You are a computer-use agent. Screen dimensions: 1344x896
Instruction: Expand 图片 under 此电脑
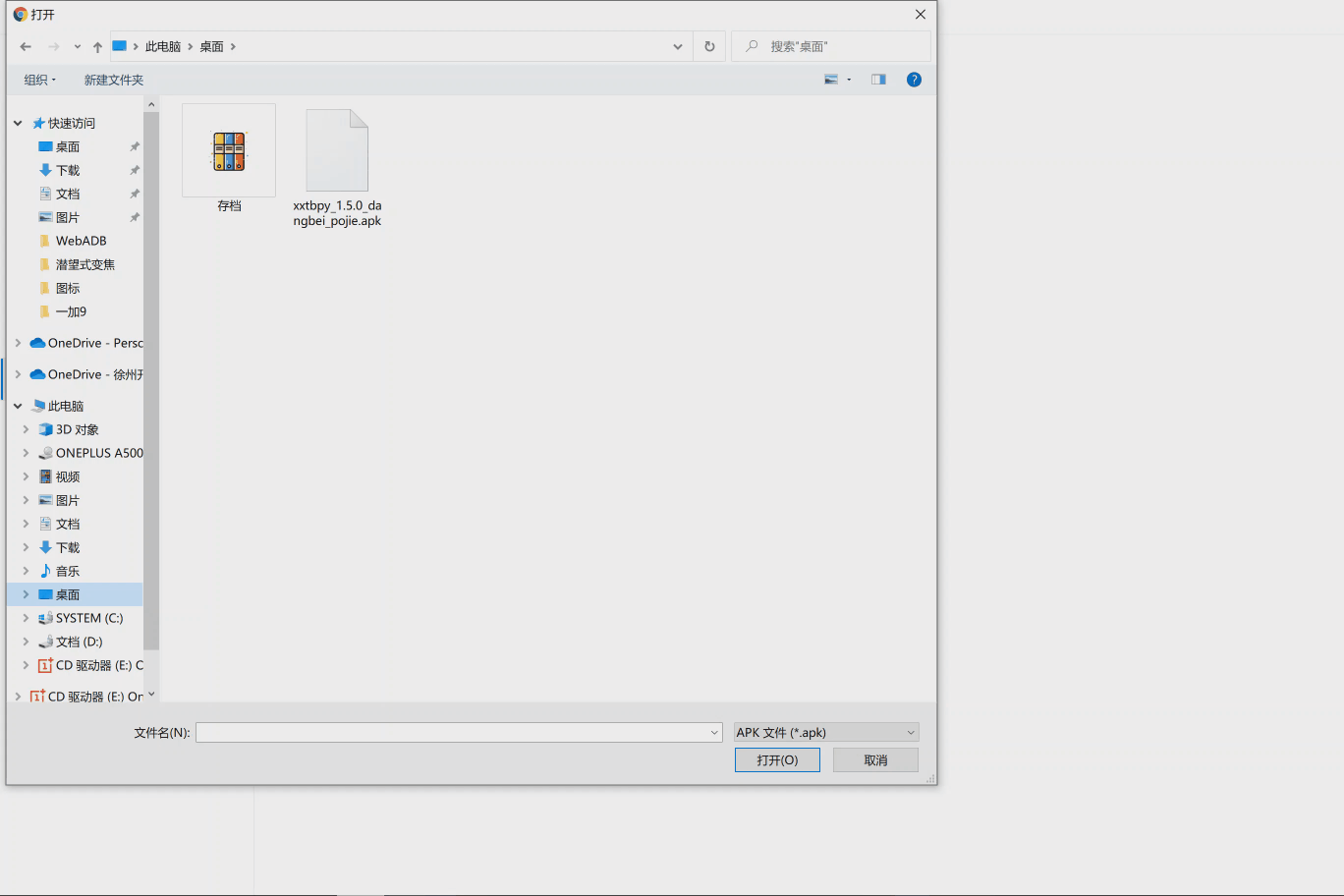click(x=26, y=500)
